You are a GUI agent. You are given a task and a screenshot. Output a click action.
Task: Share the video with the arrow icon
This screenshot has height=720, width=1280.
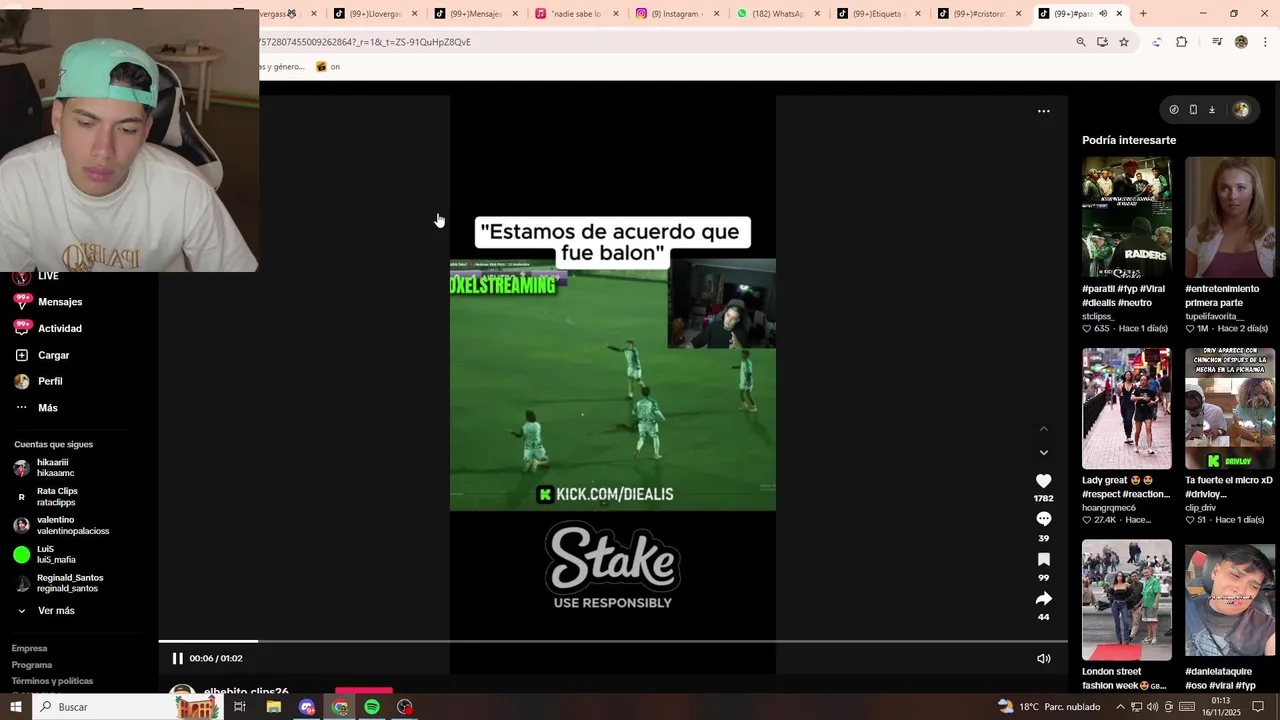pos(1043,598)
